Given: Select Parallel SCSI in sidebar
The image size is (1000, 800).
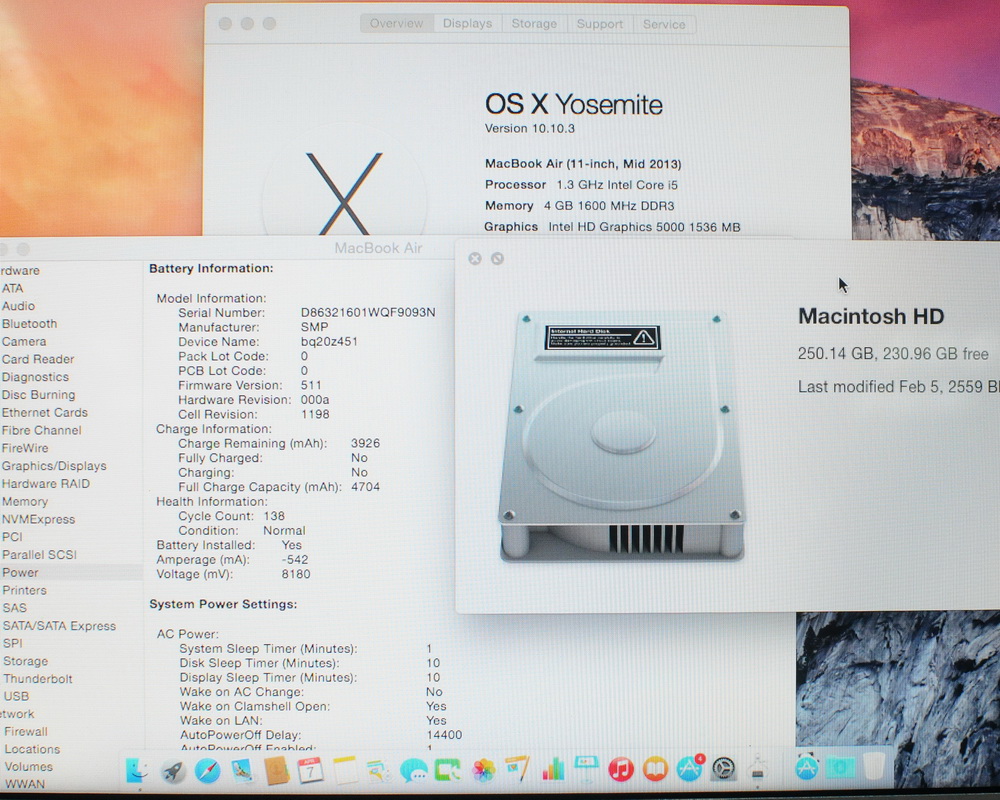Looking at the screenshot, I should coord(39,555).
